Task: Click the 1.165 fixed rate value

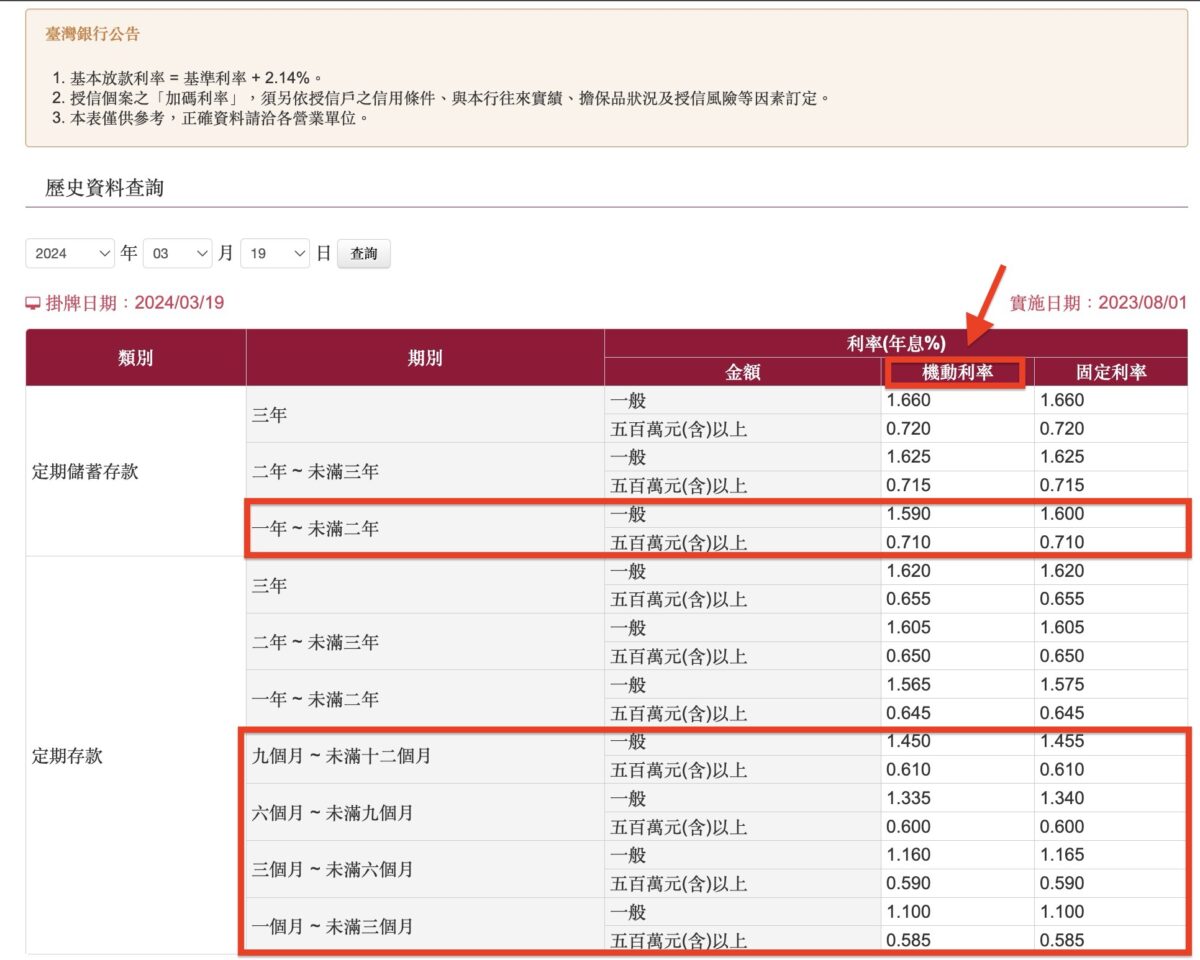Action: pos(1062,856)
